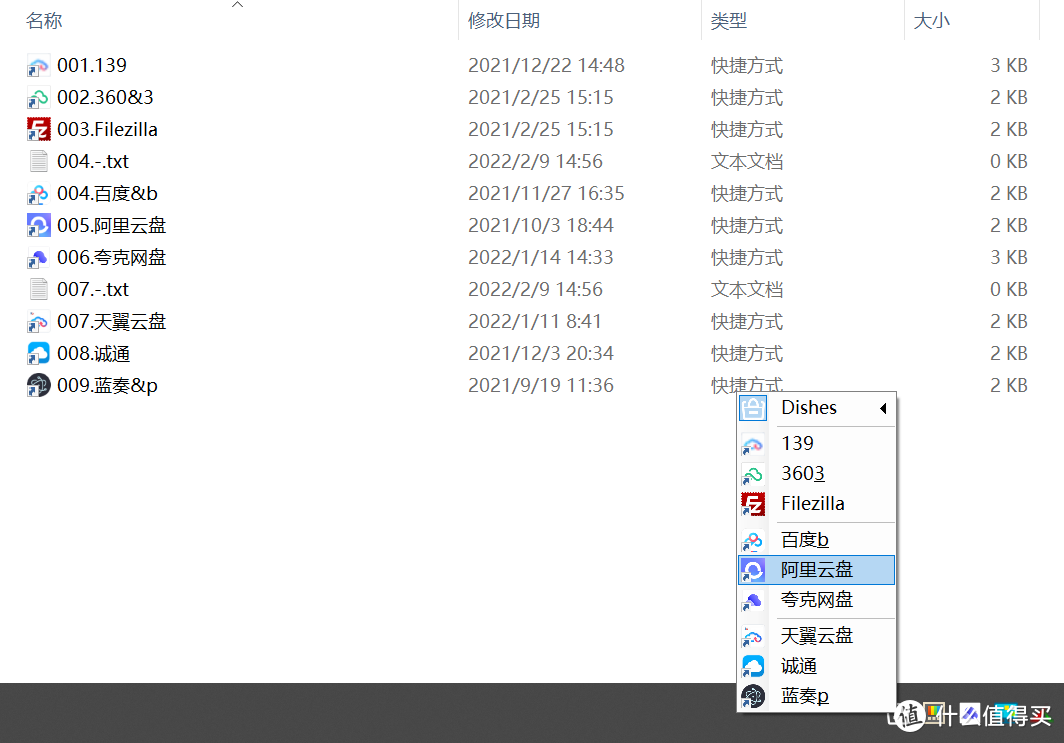Select file name 002.360&3

coord(105,97)
